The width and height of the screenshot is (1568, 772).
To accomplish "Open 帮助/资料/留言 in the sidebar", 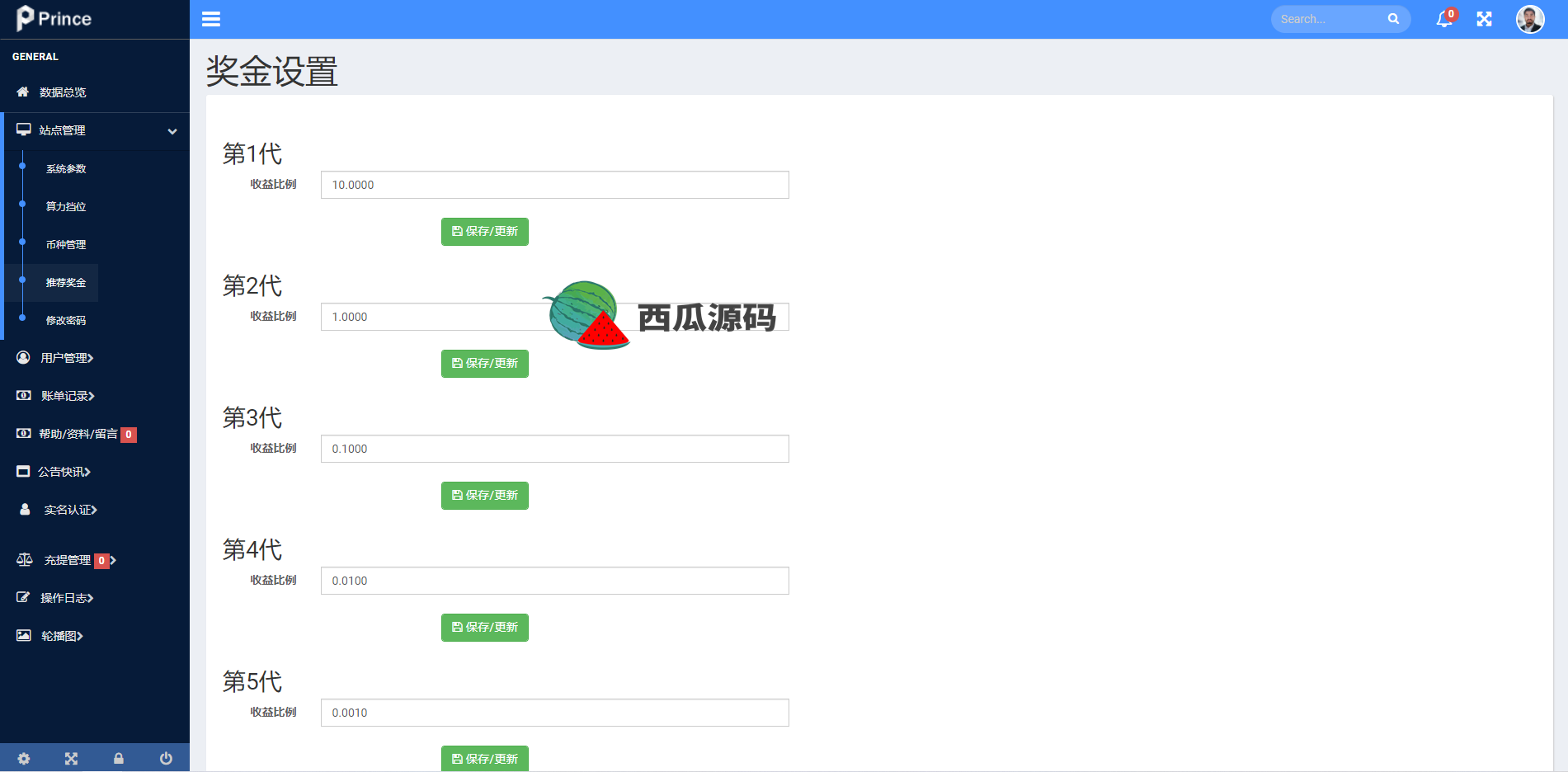I will (78, 434).
